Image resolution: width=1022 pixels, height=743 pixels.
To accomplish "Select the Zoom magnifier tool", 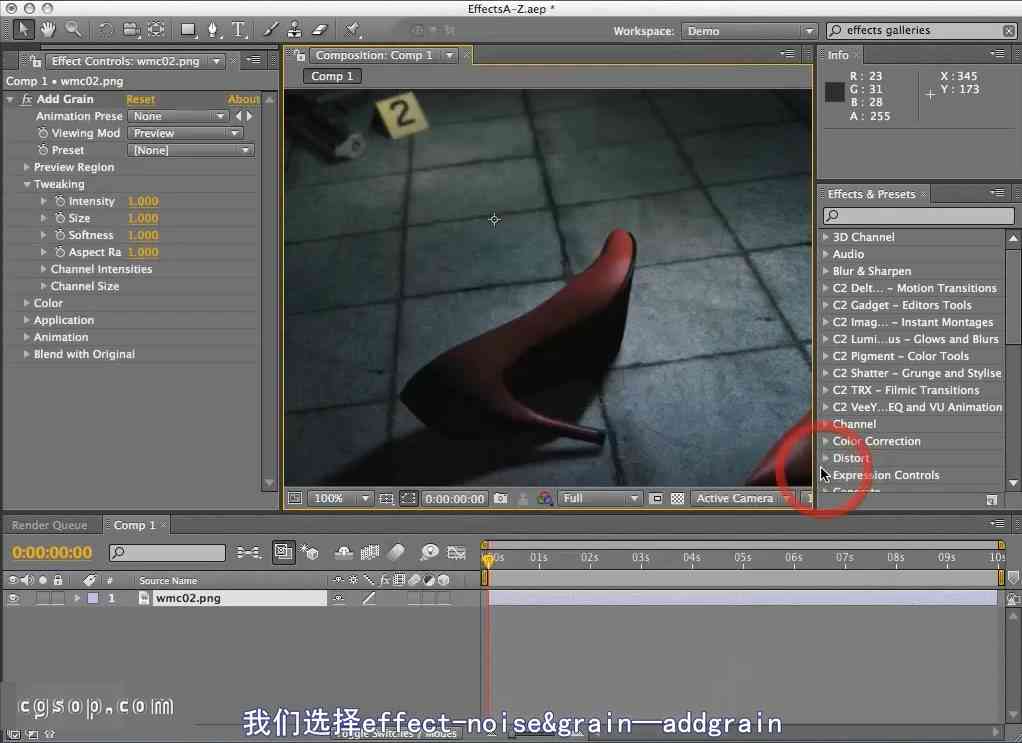I will pyautogui.click(x=73, y=30).
